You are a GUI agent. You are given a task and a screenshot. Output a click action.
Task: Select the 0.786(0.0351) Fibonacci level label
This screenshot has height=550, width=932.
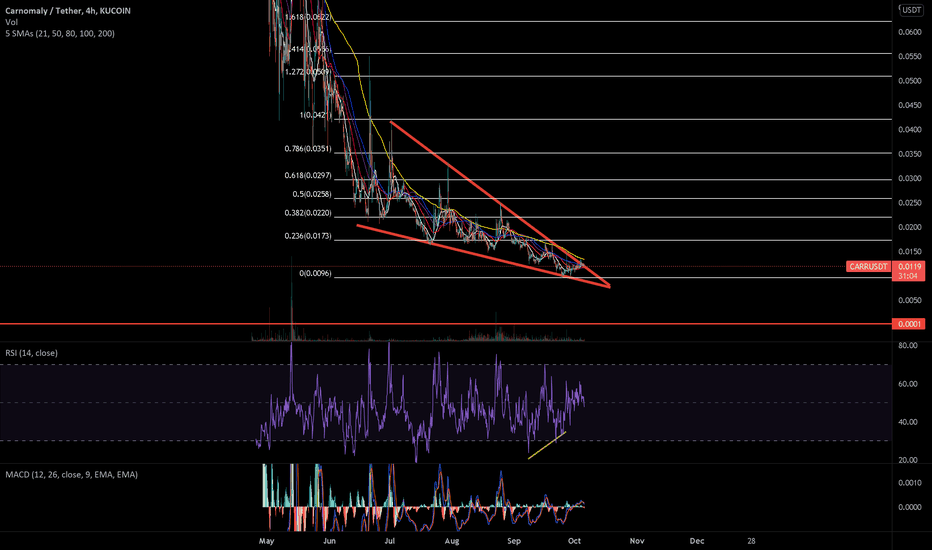(308, 149)
